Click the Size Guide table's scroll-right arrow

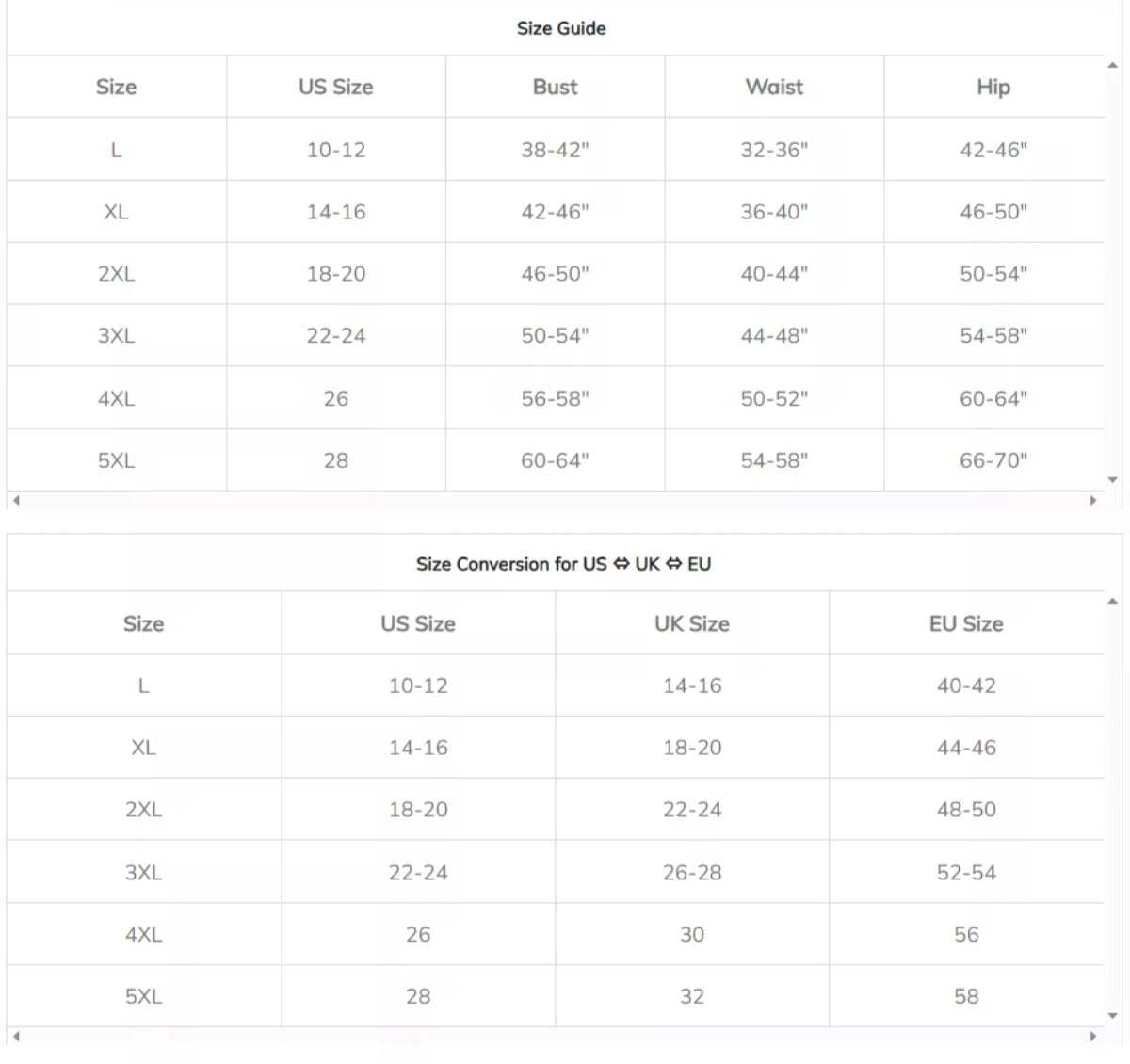coord(1093,500)
